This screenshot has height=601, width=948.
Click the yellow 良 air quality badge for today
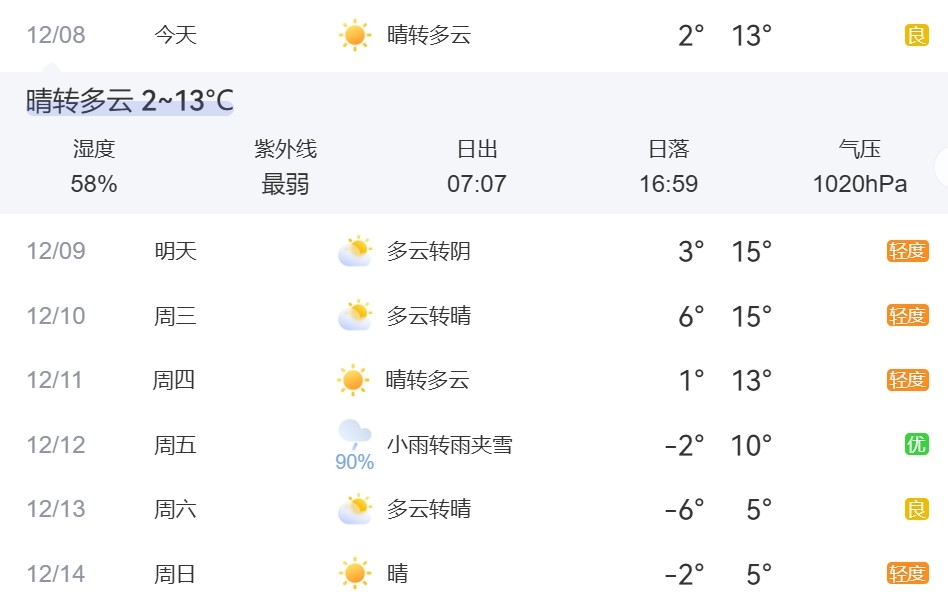(x=916, y=36)
